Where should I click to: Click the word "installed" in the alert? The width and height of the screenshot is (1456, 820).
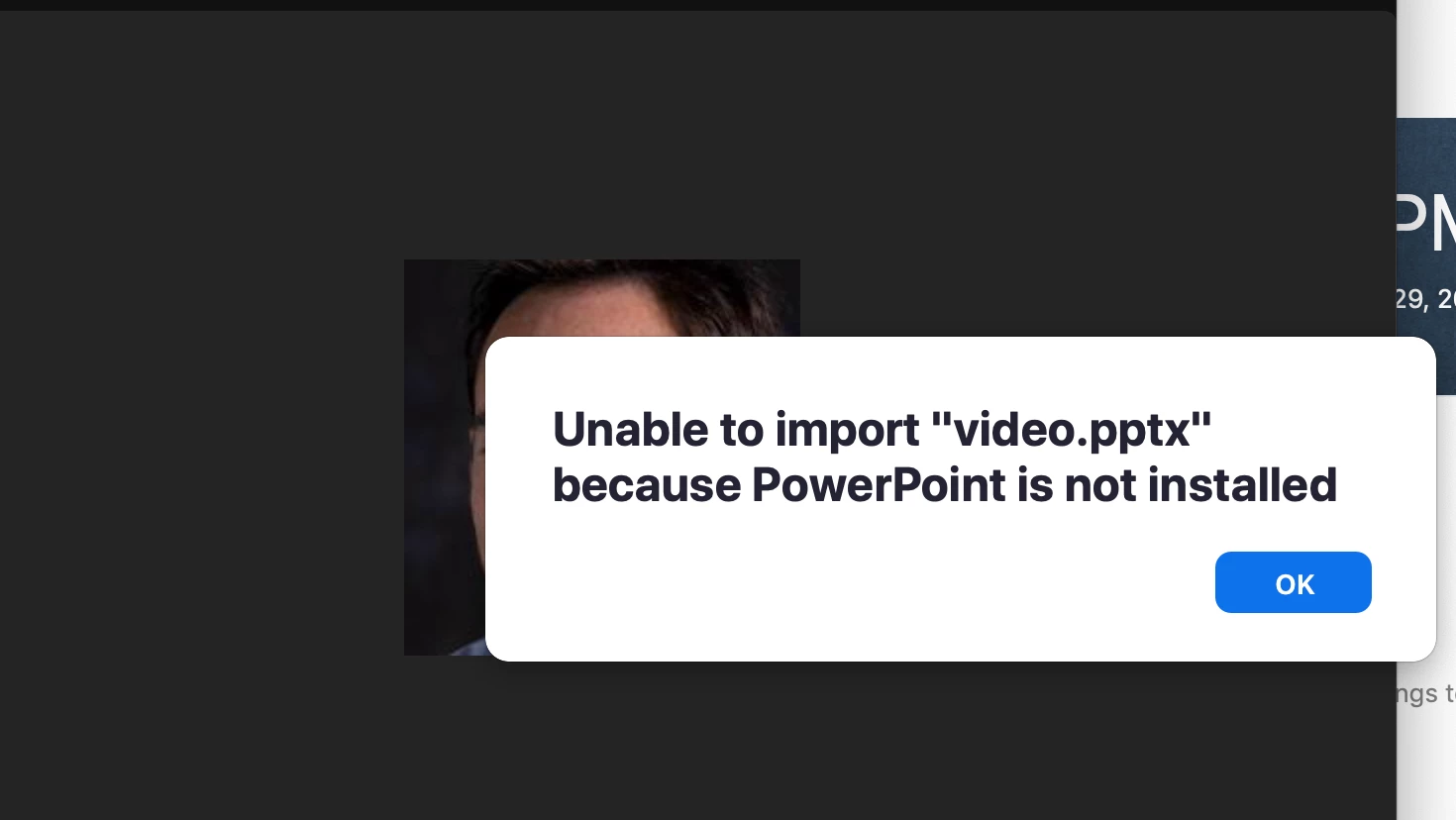1242,485
